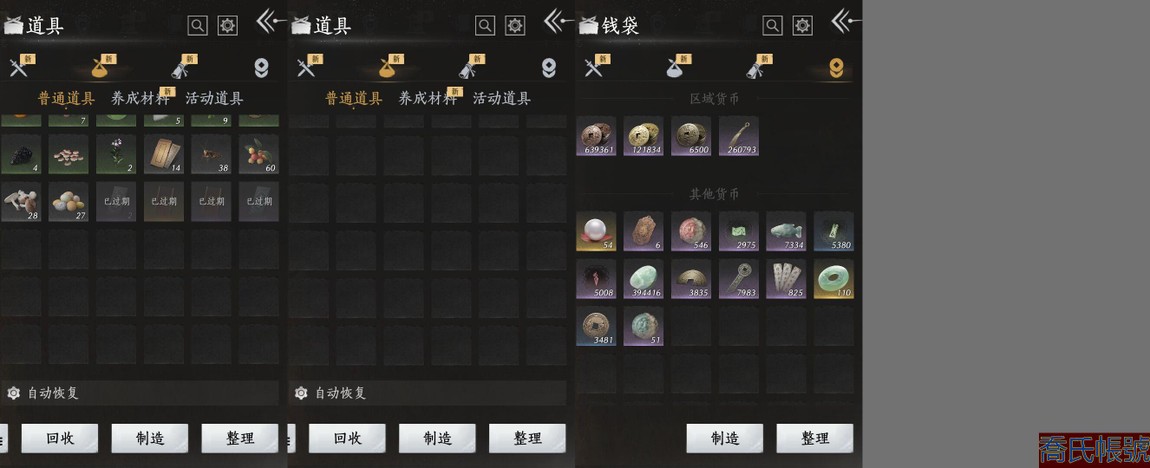Select the jade fish currency showing 7334
The image size is (1150, 468).
pos(786,231)
